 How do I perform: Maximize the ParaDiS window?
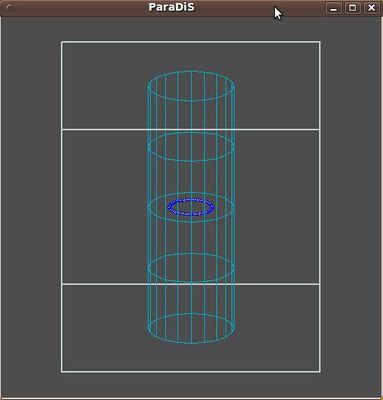click(x=353, y=8)
